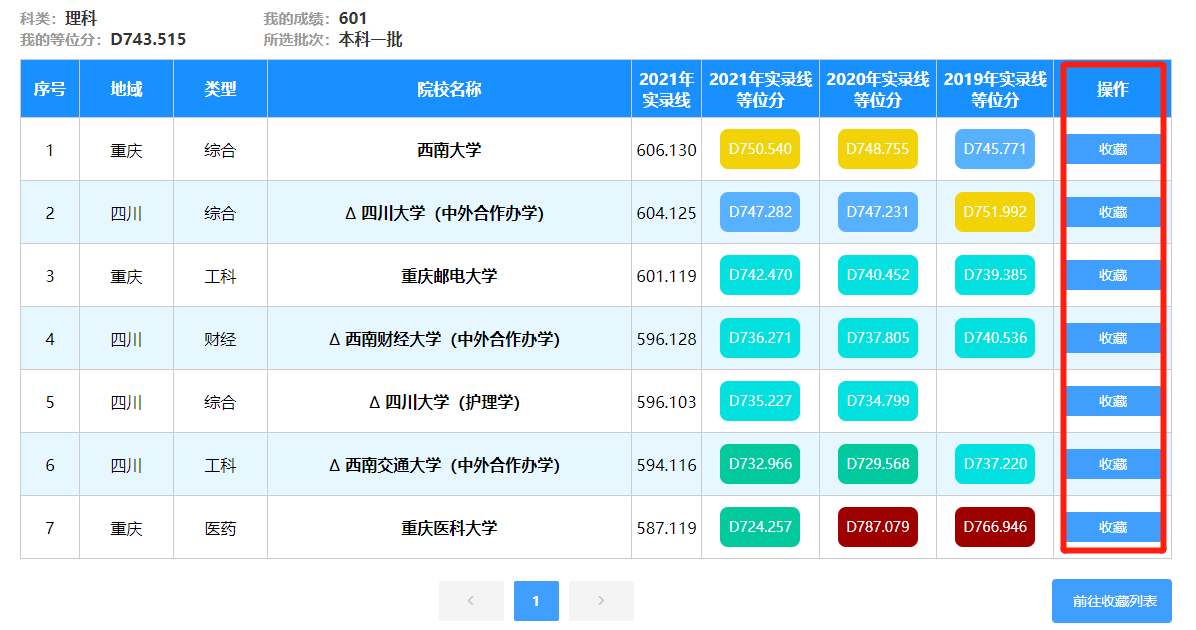The image size is (1196, 630).
Task: Click column header 操作
Action: [x=1113, y=89]
